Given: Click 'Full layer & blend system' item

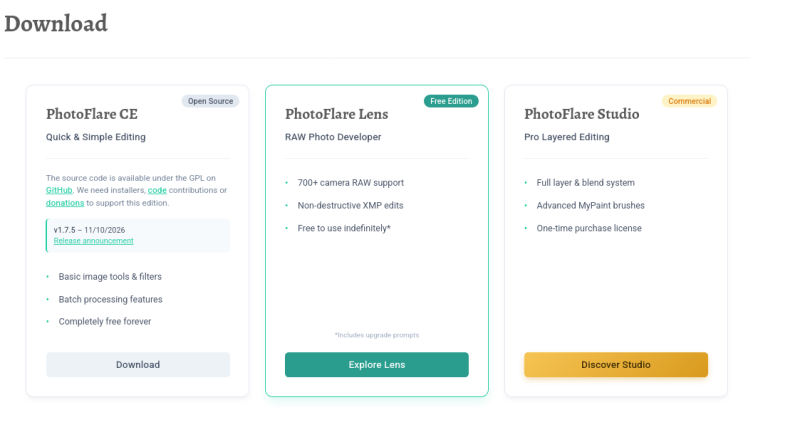Looking at the screenshot, I should pos(585,183).
